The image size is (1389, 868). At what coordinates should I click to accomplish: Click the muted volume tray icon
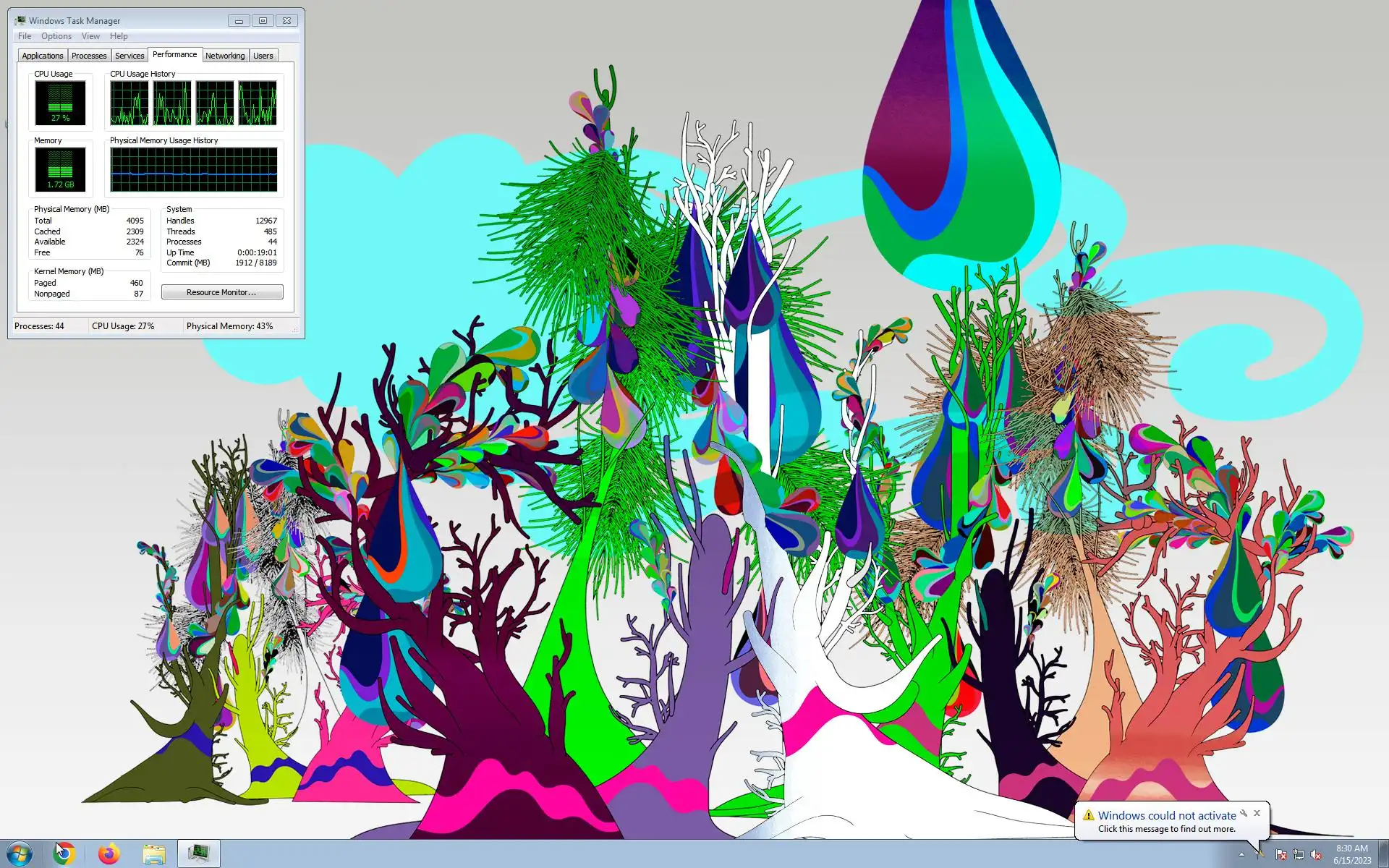pos(1316,854)
